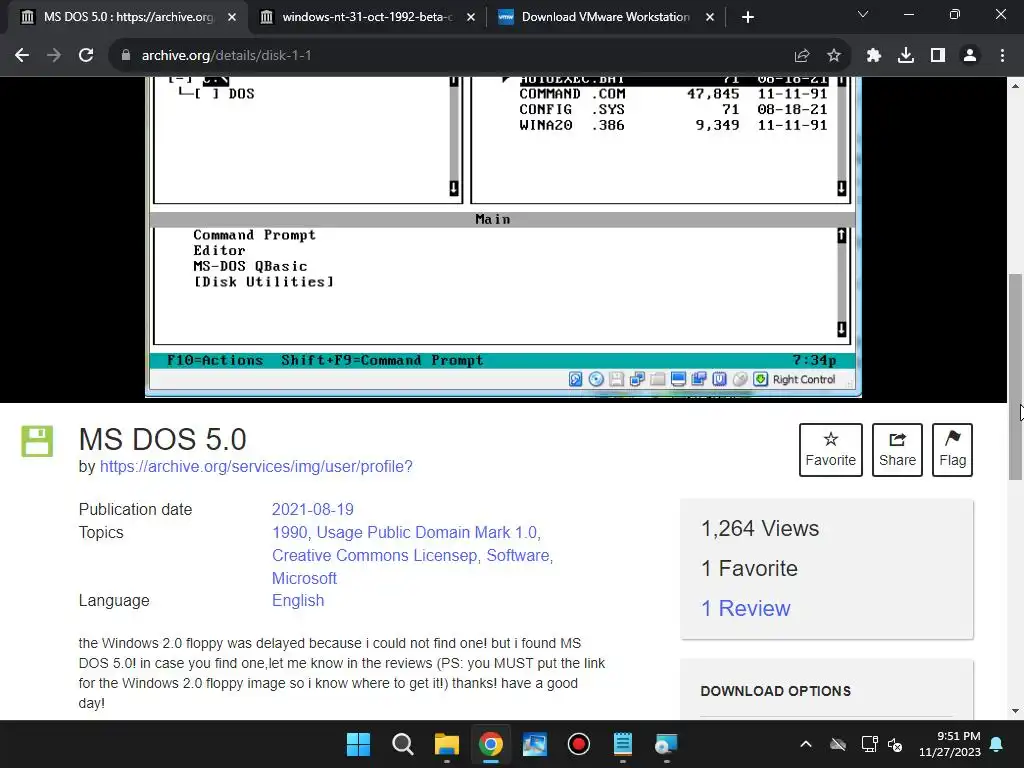
Task: Open File Explorer from the taskbar
Action: tap(447, 744)
